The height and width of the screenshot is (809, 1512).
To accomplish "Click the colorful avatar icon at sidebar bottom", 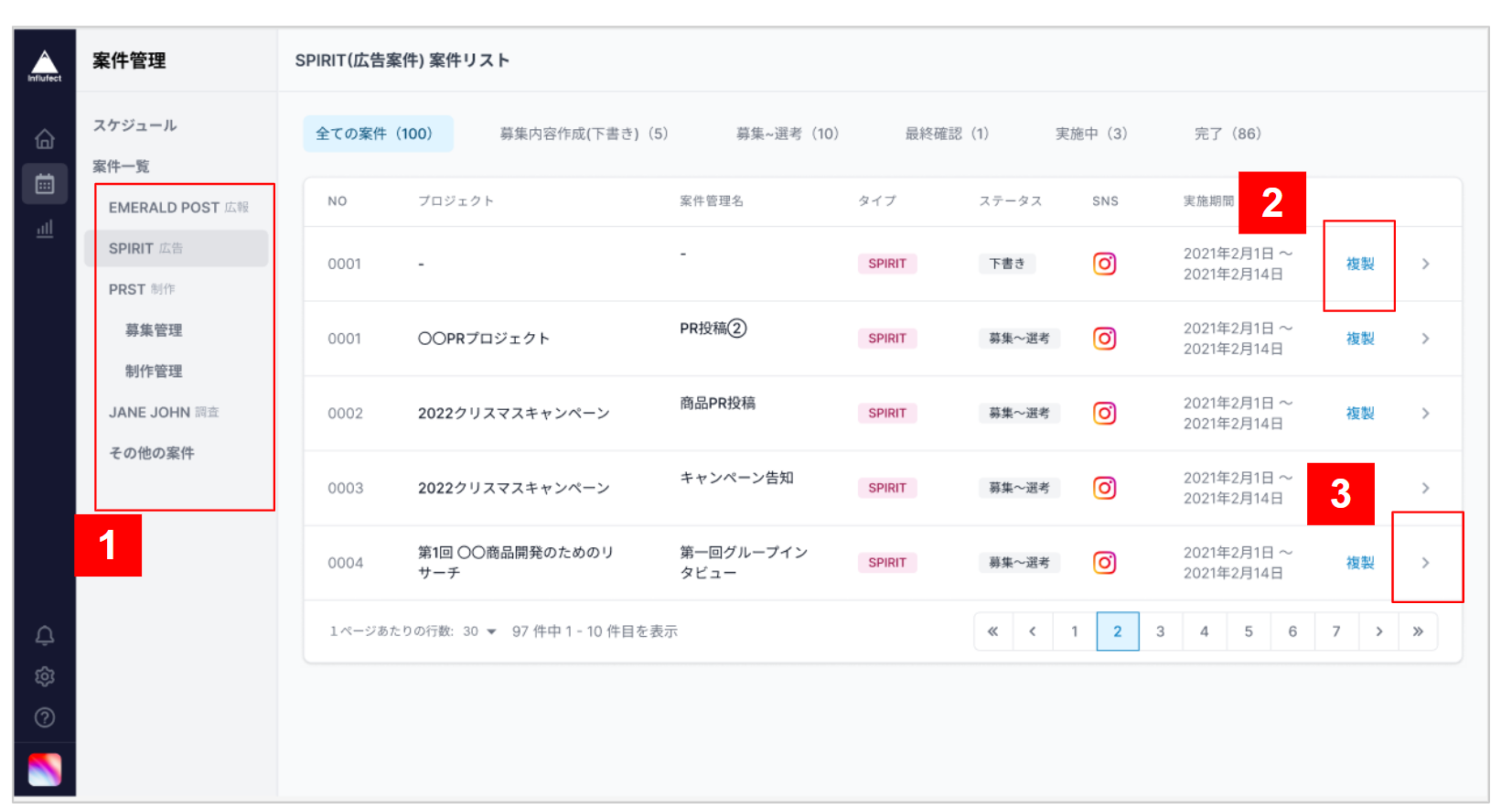I will coord(44,770).
